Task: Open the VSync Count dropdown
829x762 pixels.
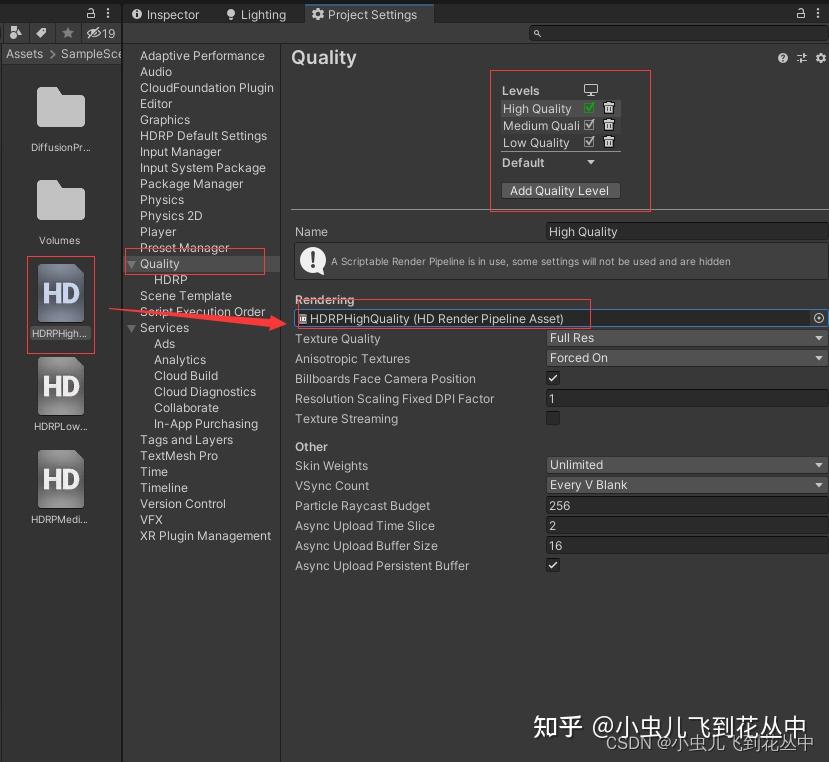Action: tap(686, 485)
